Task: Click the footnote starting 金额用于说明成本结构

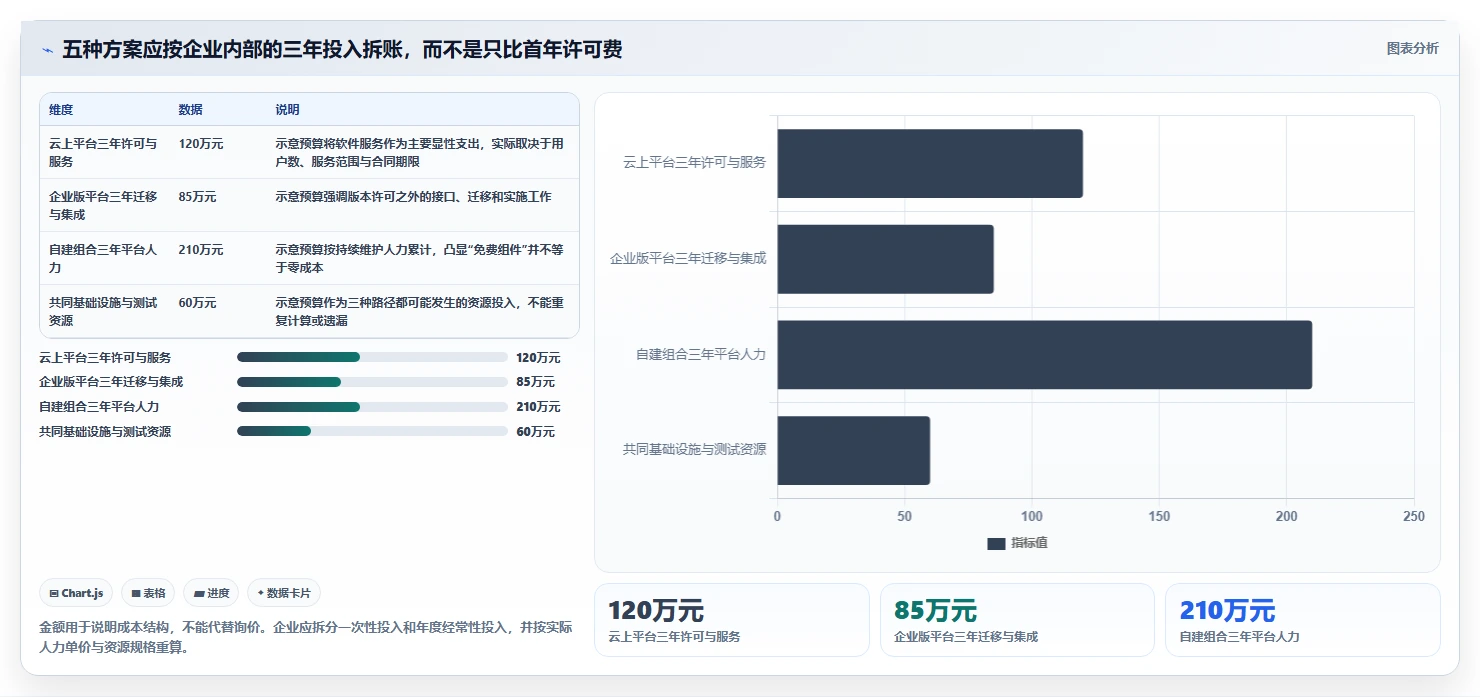Action: (306, 637)
